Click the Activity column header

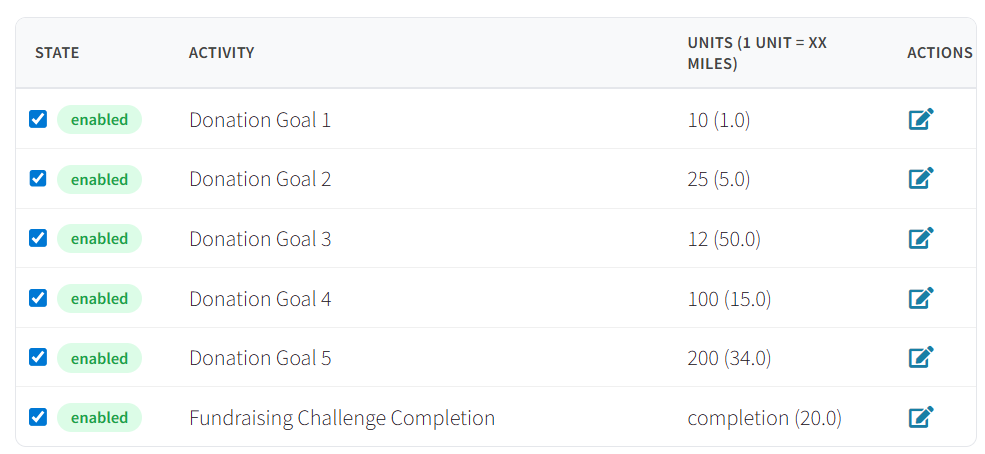click(x=221, y=53)
